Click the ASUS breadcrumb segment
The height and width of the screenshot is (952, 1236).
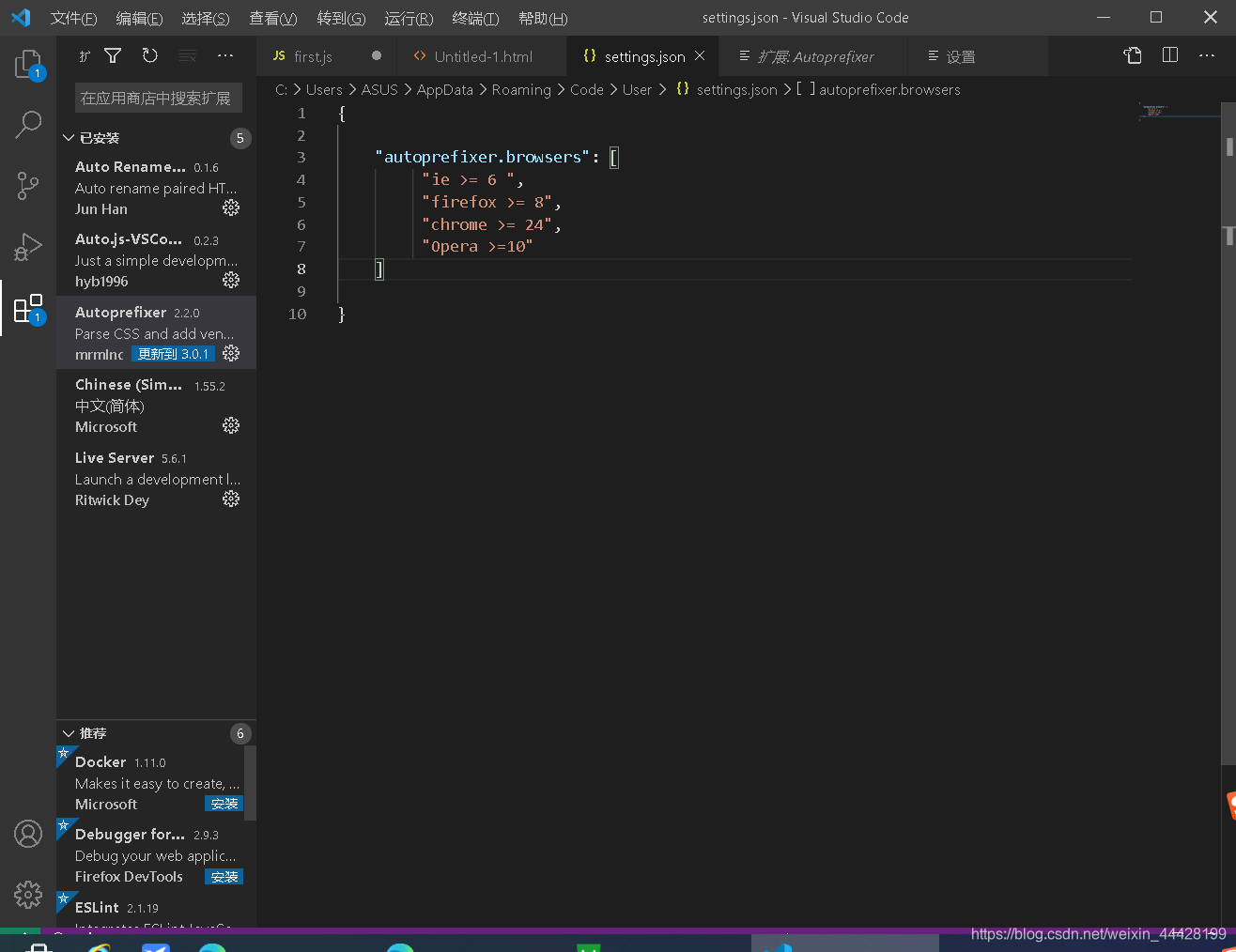(x=379, y=89)
